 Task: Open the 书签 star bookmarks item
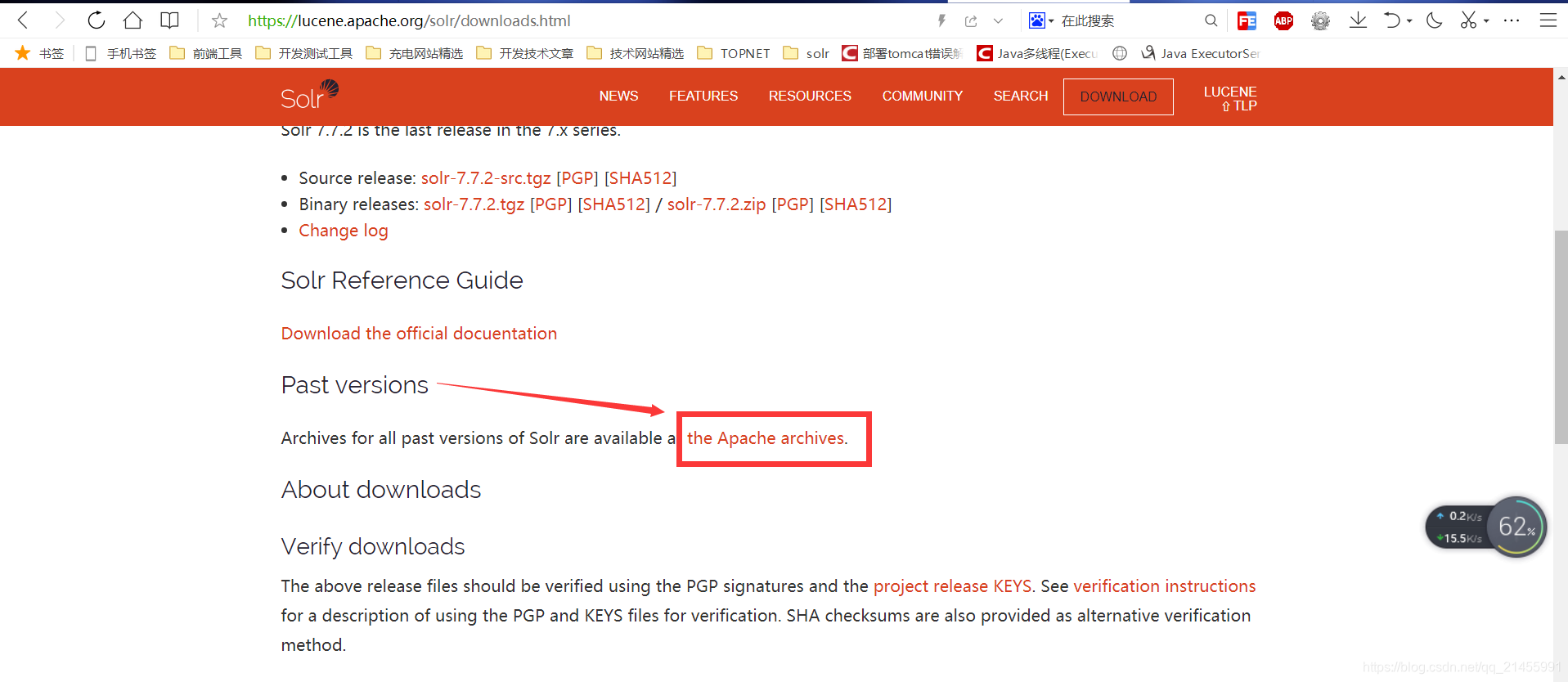pos(39,53)
